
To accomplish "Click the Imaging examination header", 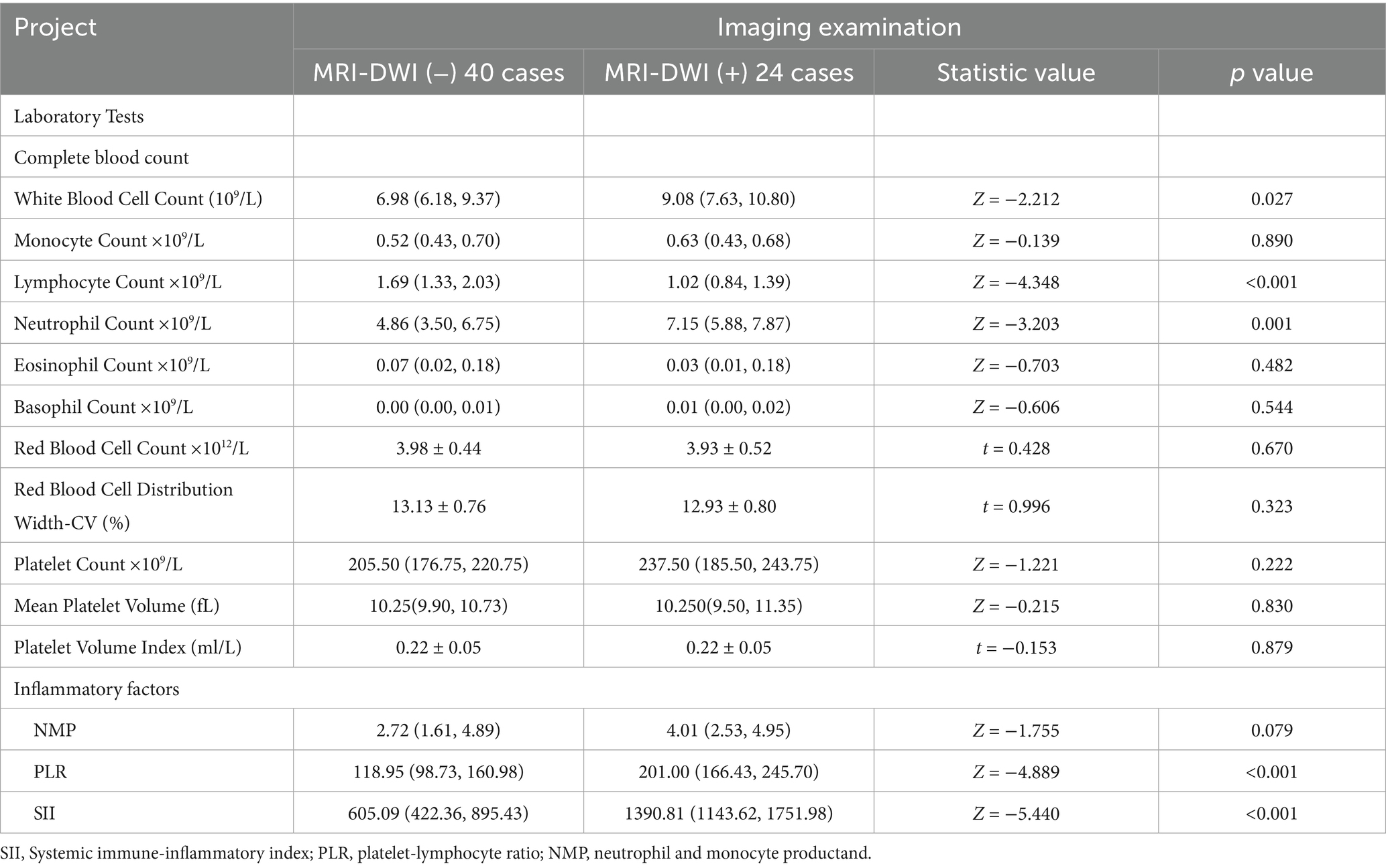I will point(839,27).
